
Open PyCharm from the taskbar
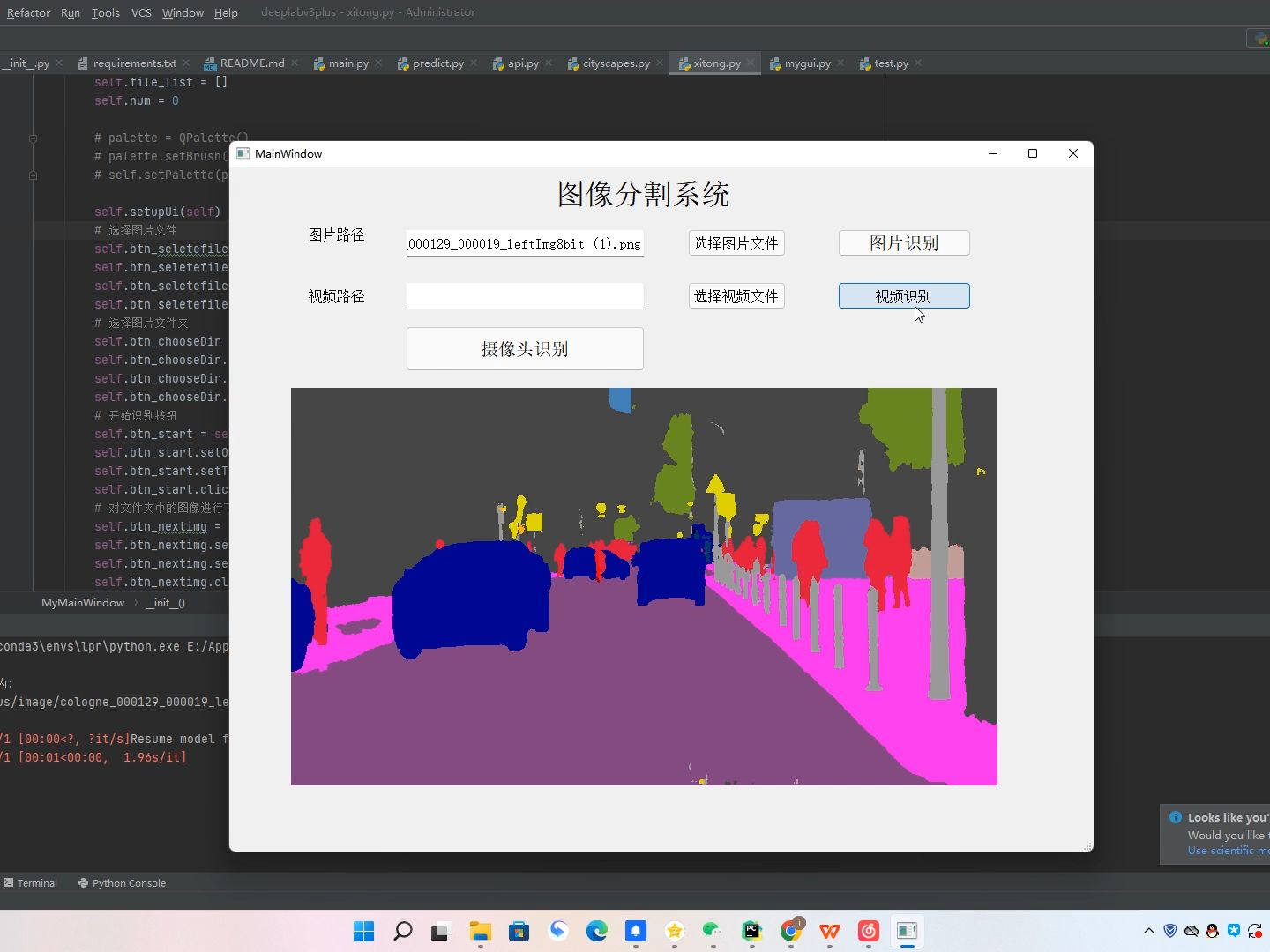pyautogui.click(x=751, y=931)
